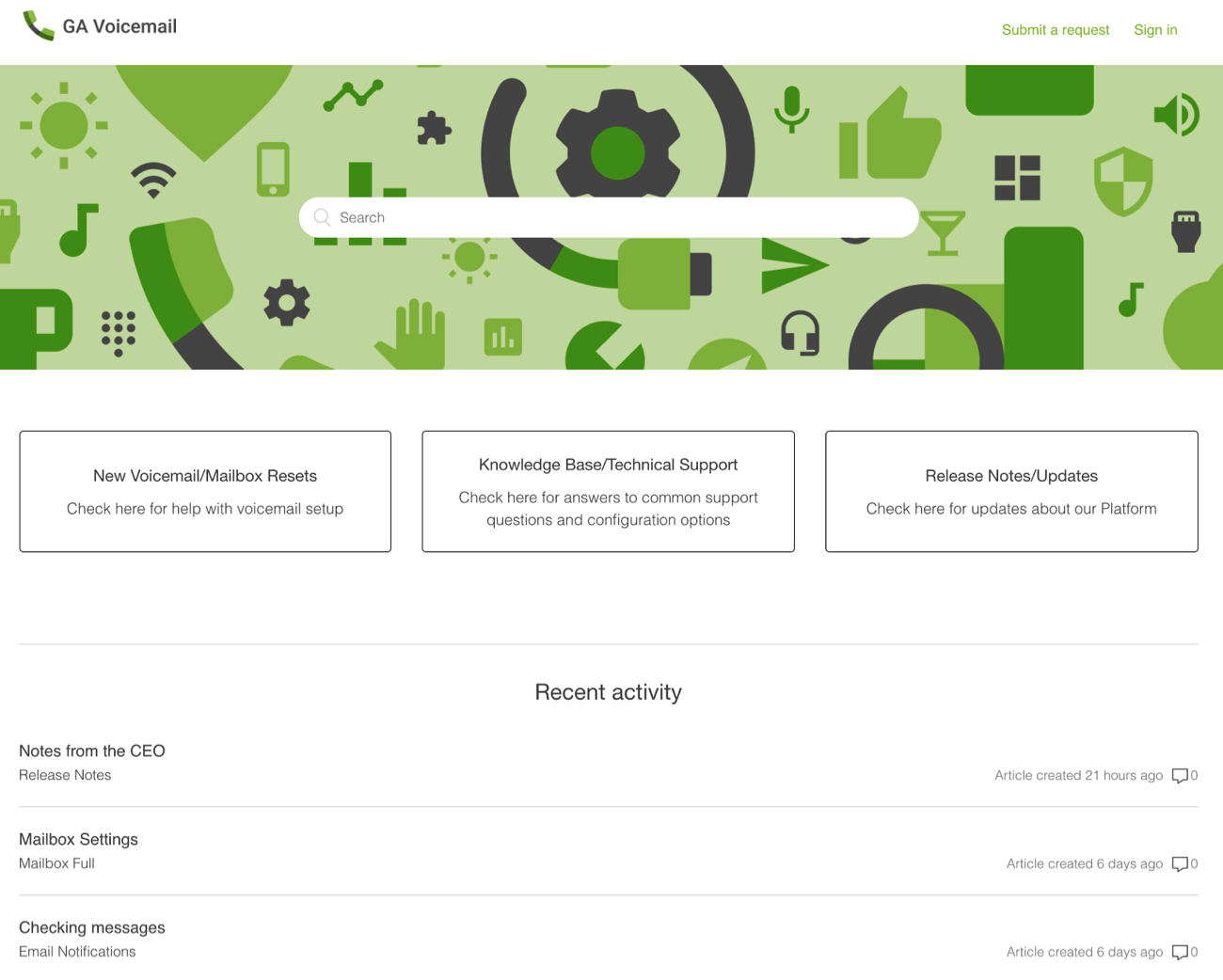1223x980 pixels.
Task: Click the GA Voicemail title text
Action: pos(119,26)
